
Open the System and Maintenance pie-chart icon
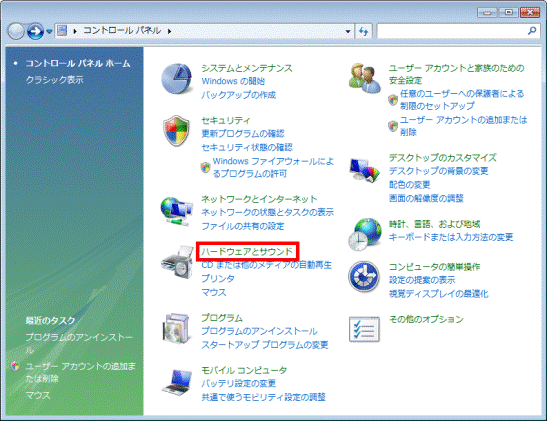coord(177,78)
